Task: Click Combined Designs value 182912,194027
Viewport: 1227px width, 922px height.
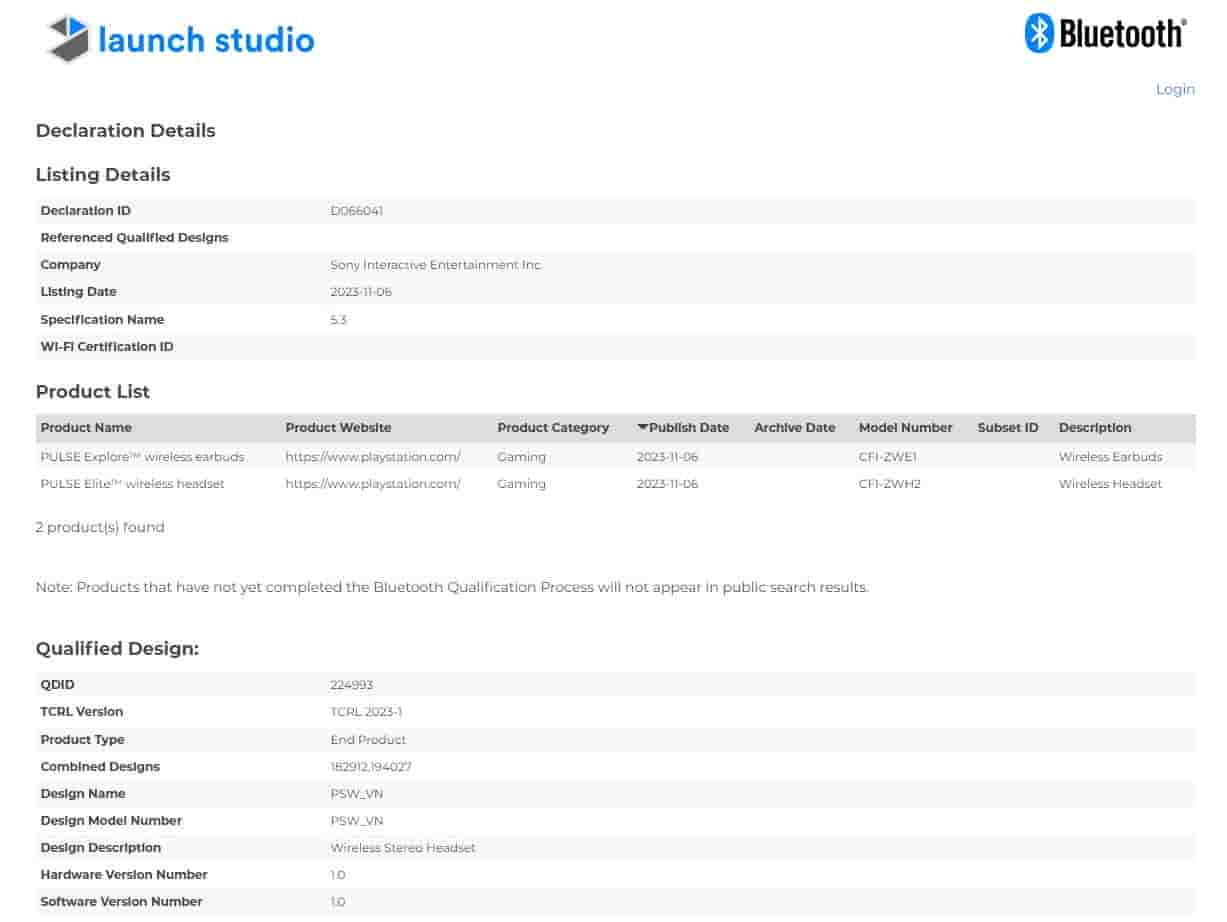Action: pos(370,766)
